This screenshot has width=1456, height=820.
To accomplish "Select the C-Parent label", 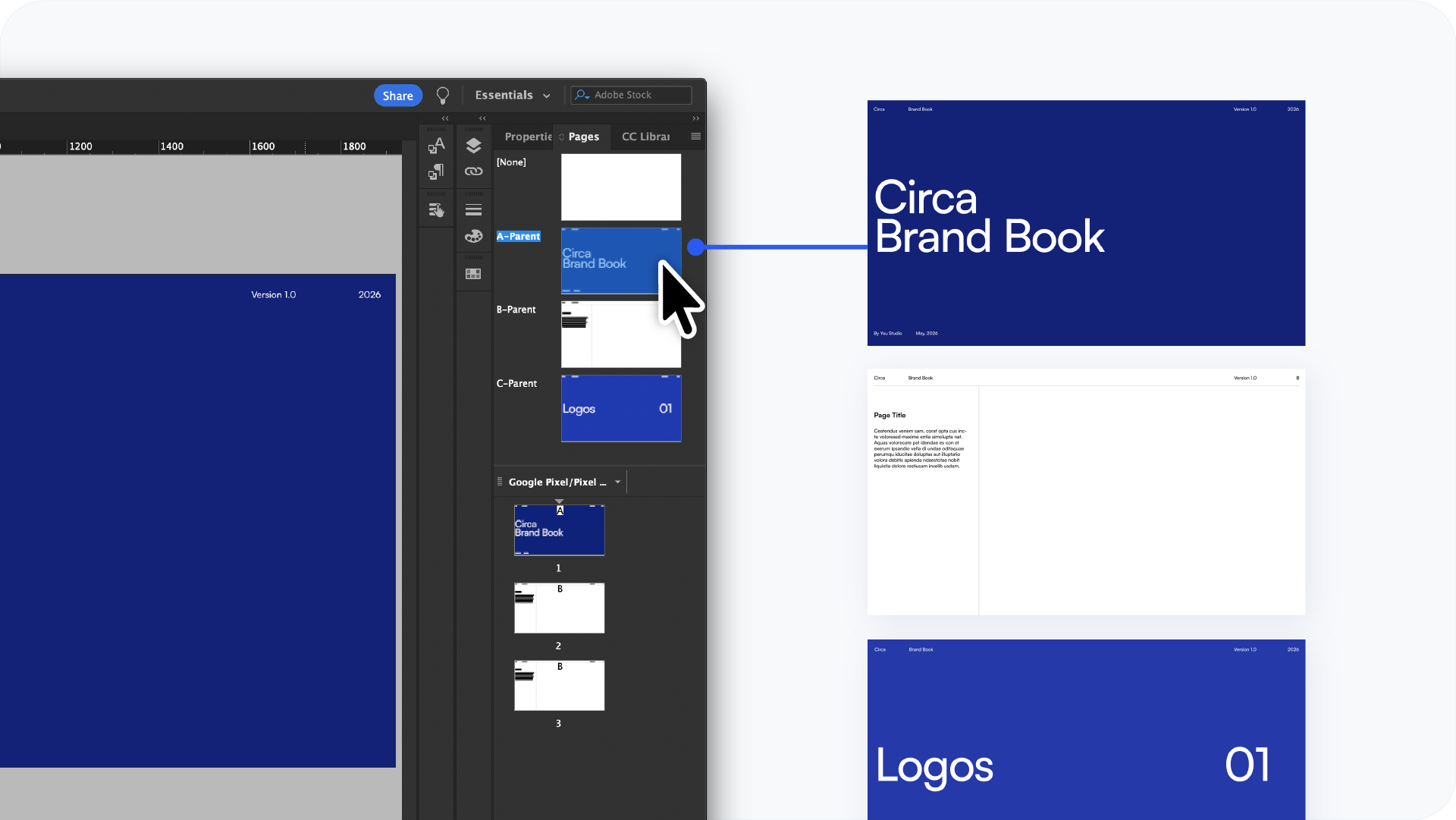I will (x=516, y=384).
